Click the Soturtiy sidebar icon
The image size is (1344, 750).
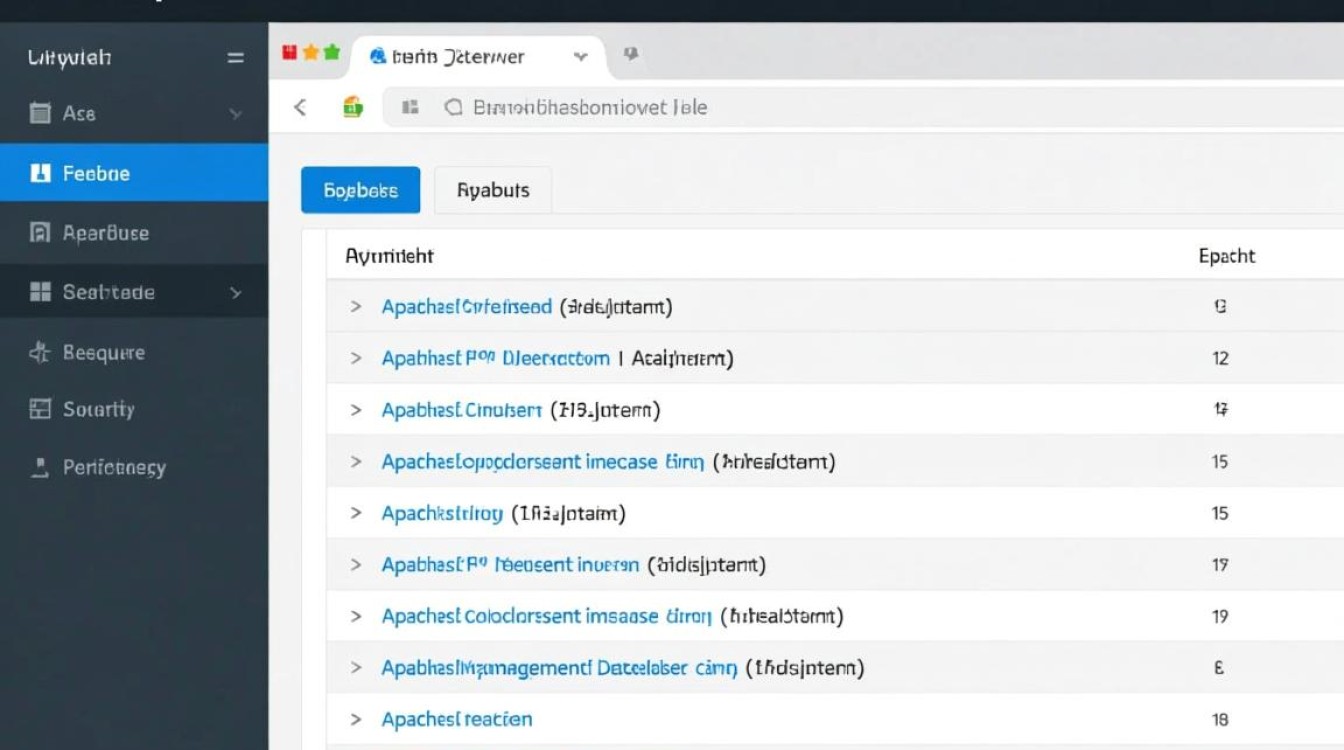(40, 408)
